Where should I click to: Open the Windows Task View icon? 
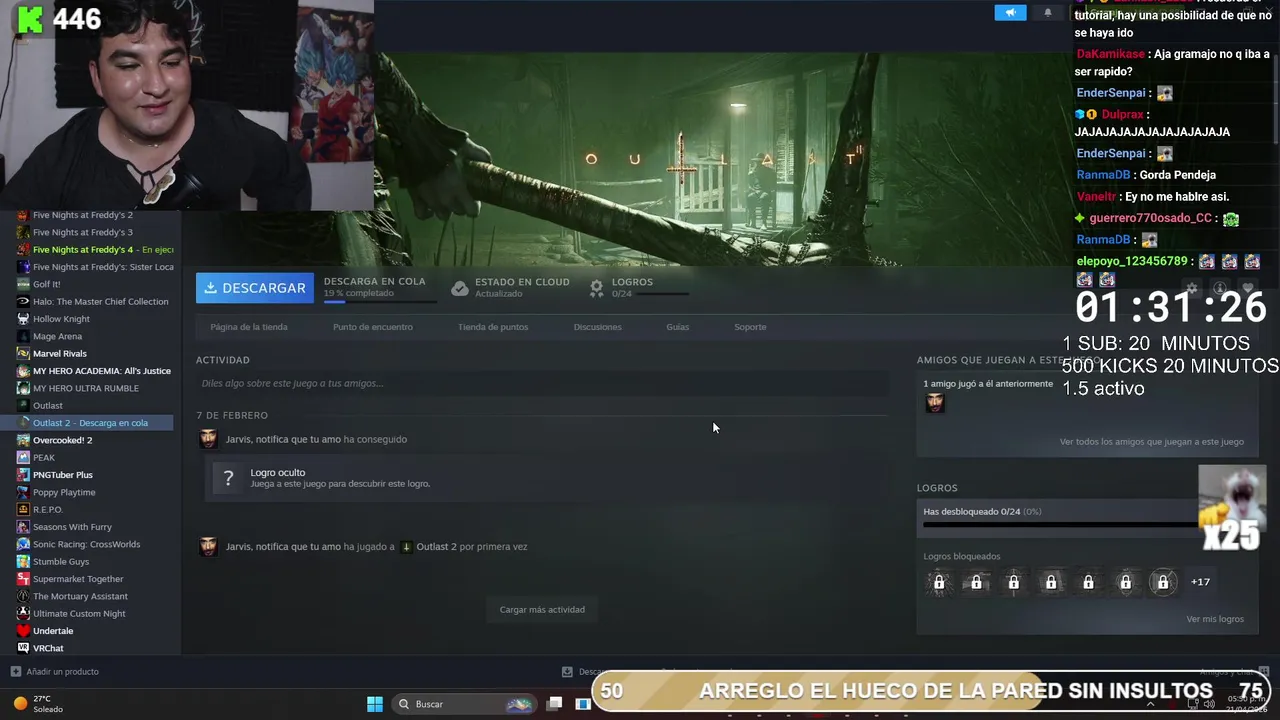click(555, 704)
